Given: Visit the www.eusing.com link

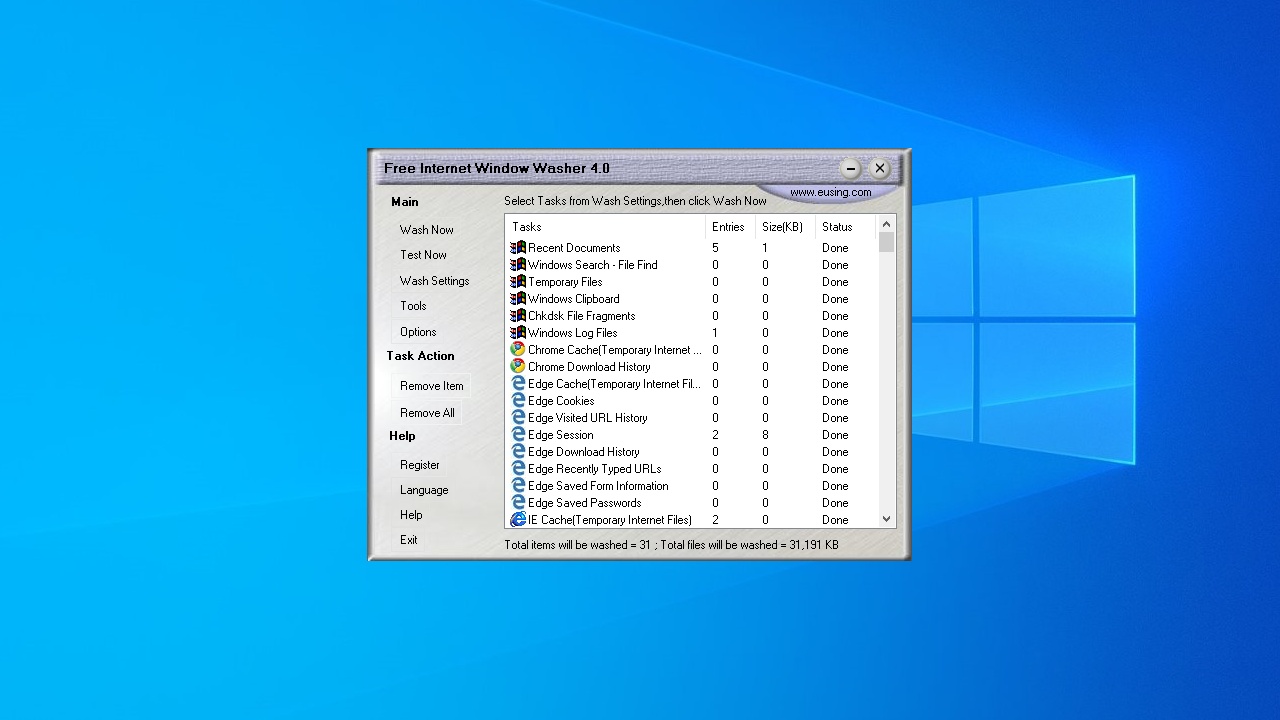Looking at the screenshot, I should [x=831, y=192].
